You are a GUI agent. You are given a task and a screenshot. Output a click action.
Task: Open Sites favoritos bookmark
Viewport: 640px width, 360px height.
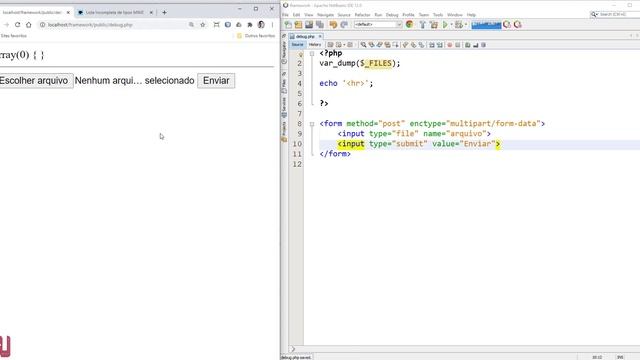click(x=13, y=36)
